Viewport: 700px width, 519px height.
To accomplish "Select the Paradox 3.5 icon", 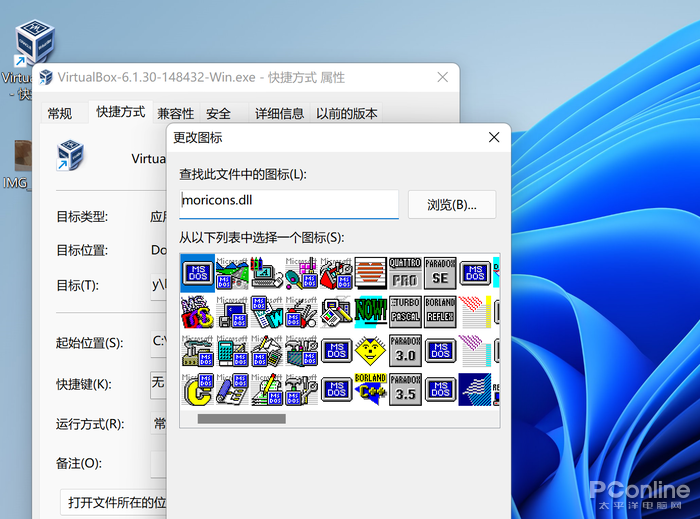I will [404, 389].
